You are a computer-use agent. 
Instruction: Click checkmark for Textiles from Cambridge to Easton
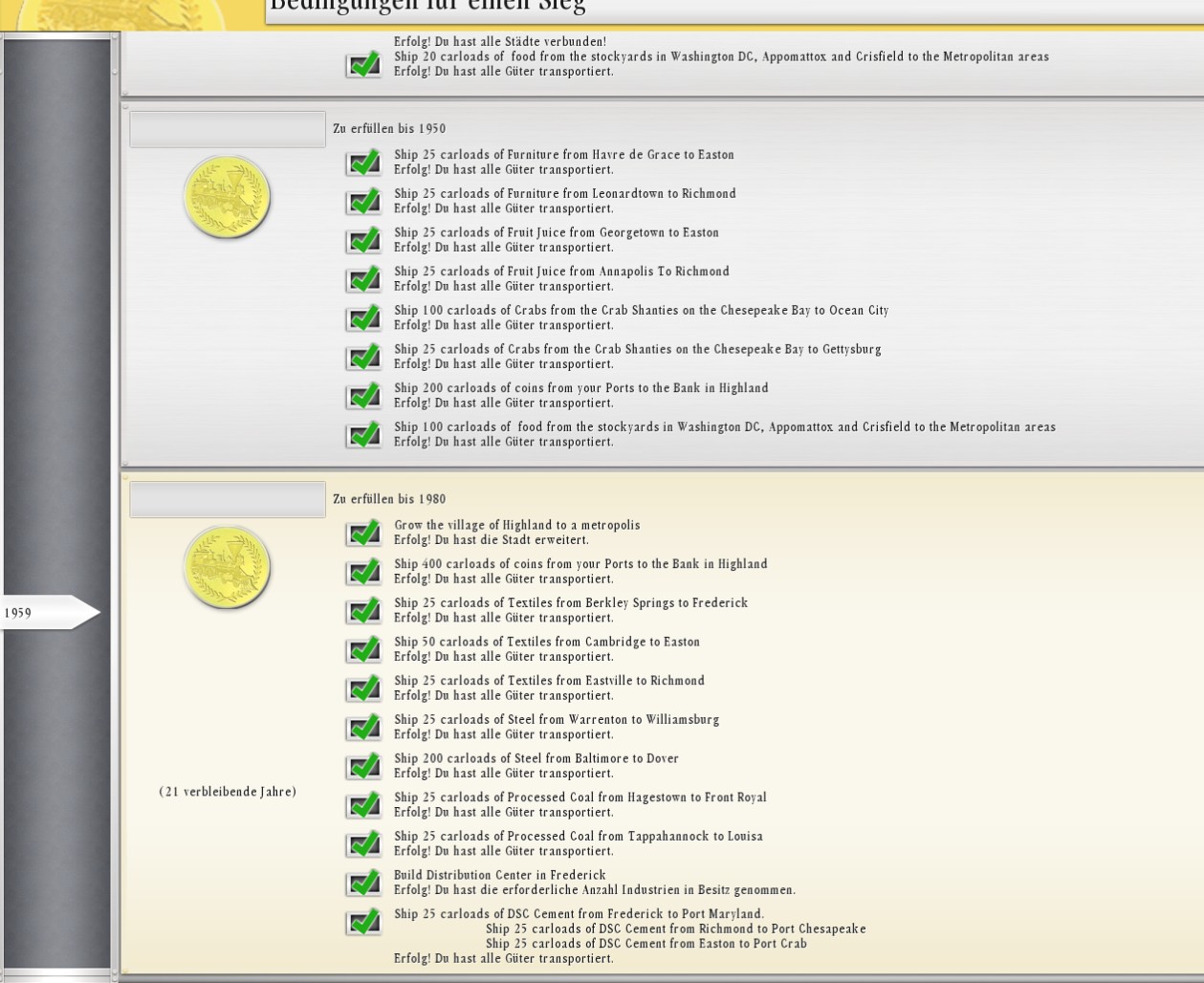pyautogui.click(x=363, y=649)
